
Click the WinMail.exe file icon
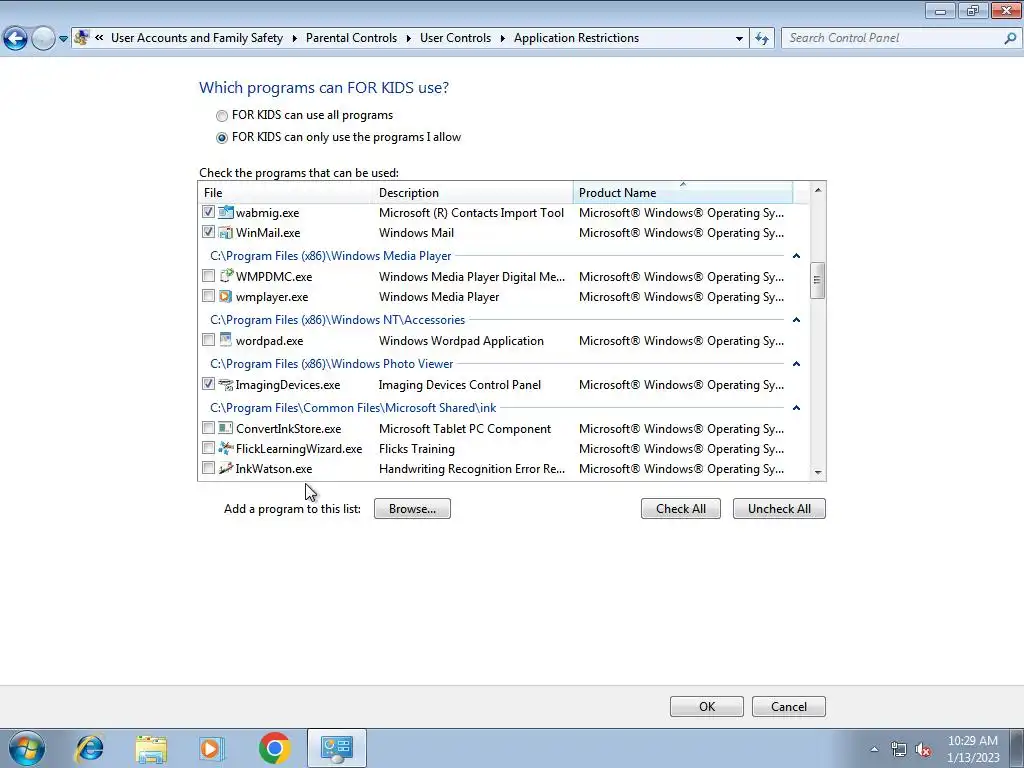pyautogui.click(x=226, y=232)
